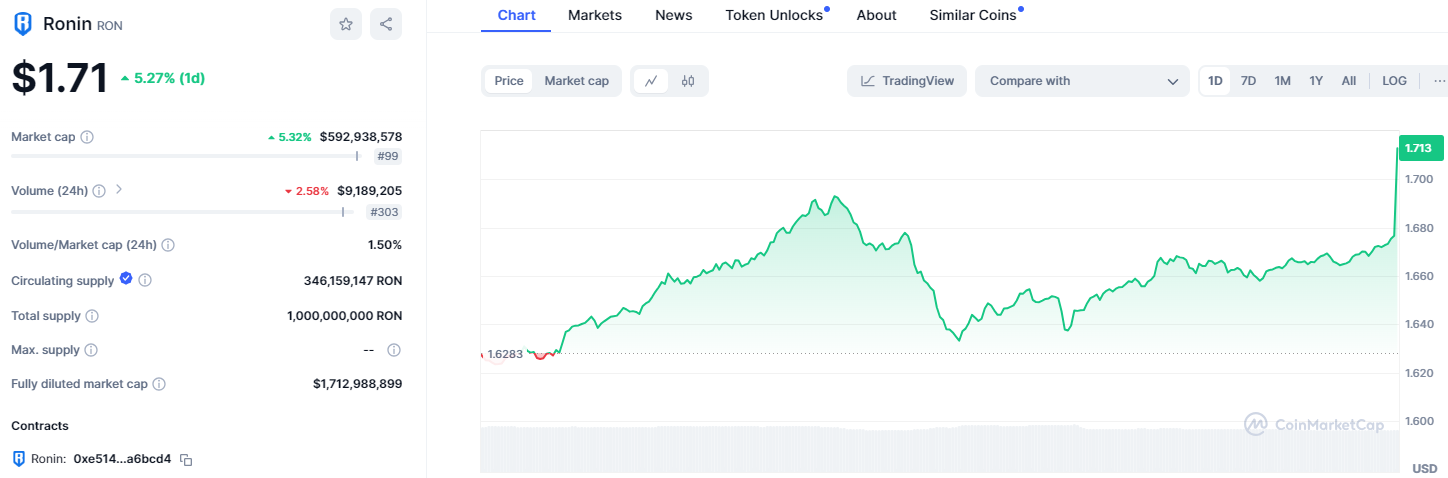Open the three-dot more chart options
The image size is (1448, 478).
click(1439, 81)
